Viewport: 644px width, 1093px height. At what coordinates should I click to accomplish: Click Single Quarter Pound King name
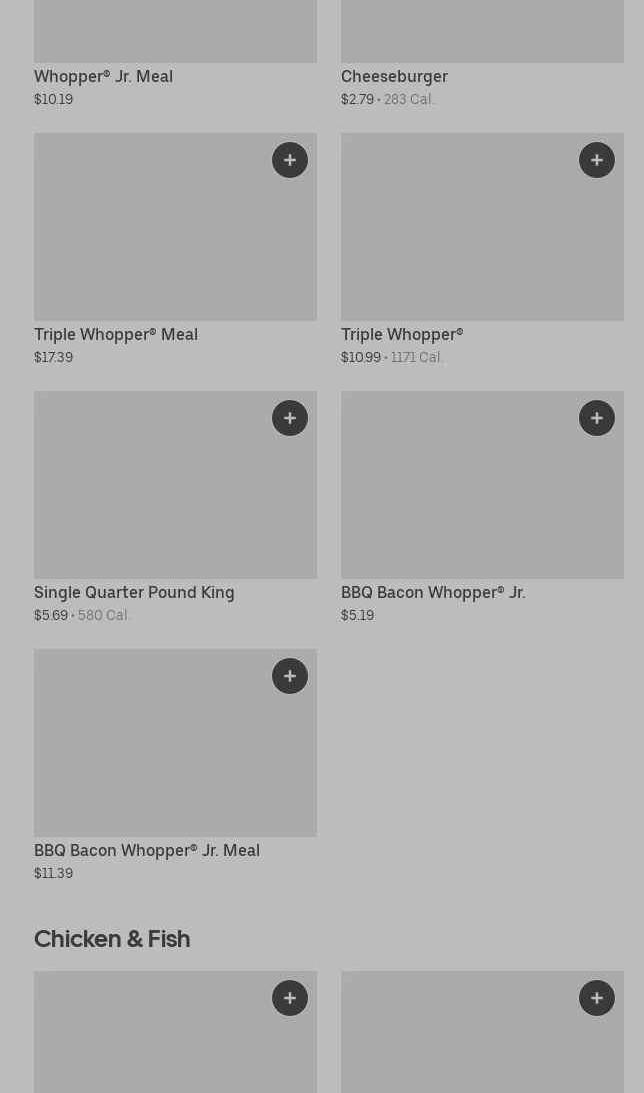(x=135, y=593)
